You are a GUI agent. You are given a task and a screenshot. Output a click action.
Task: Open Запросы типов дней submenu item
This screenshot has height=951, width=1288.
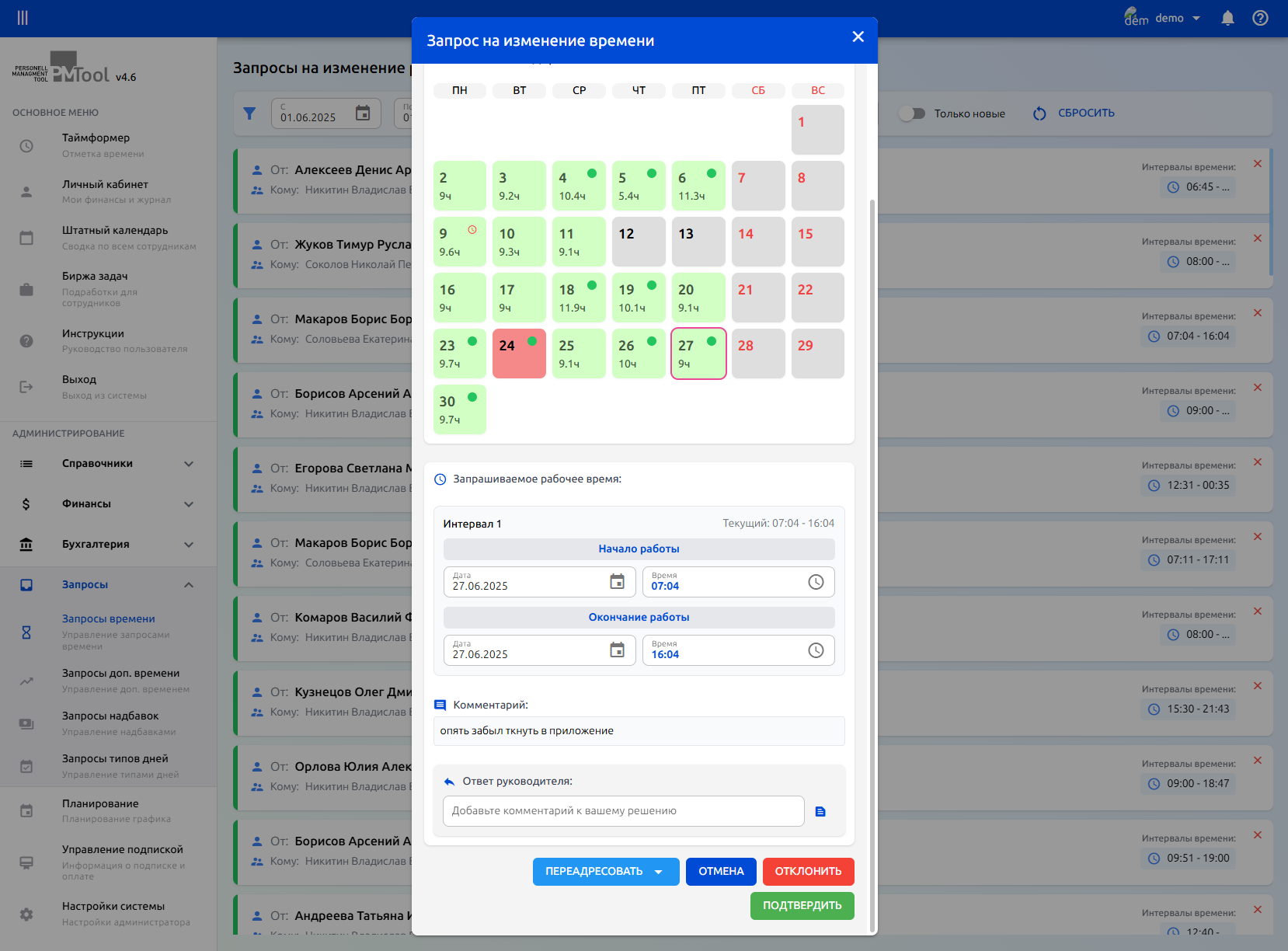click(x=108, y=766)
